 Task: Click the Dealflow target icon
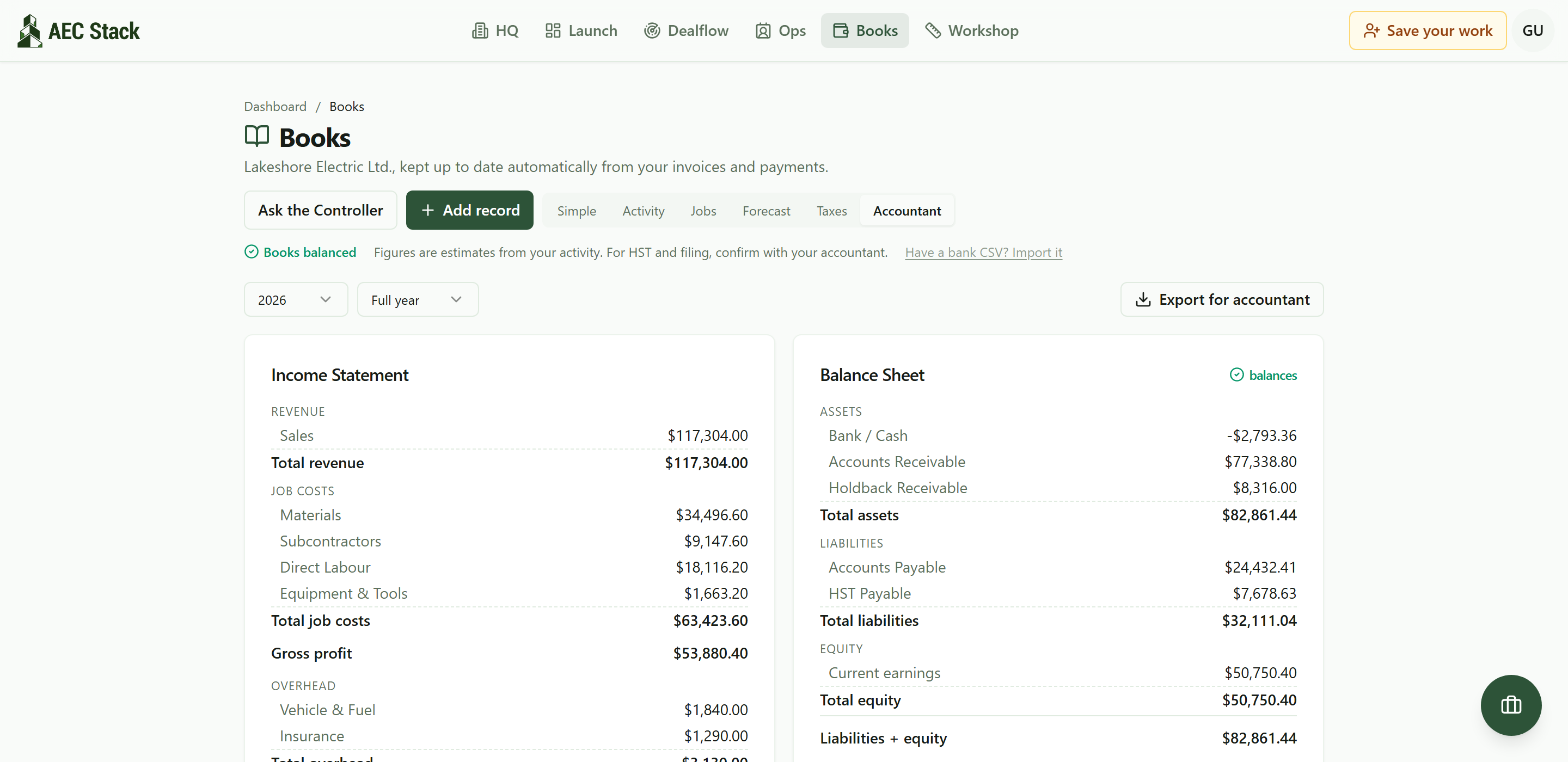coord(652,30)
